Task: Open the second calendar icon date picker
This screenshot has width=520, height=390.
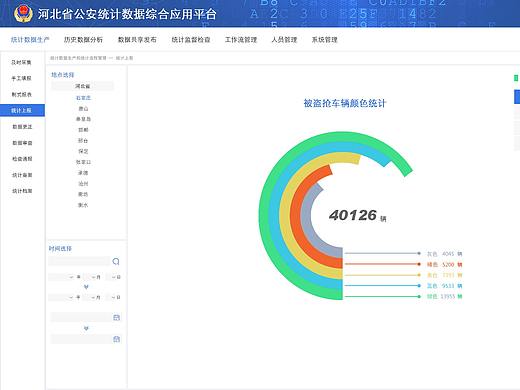Action: 116,339
